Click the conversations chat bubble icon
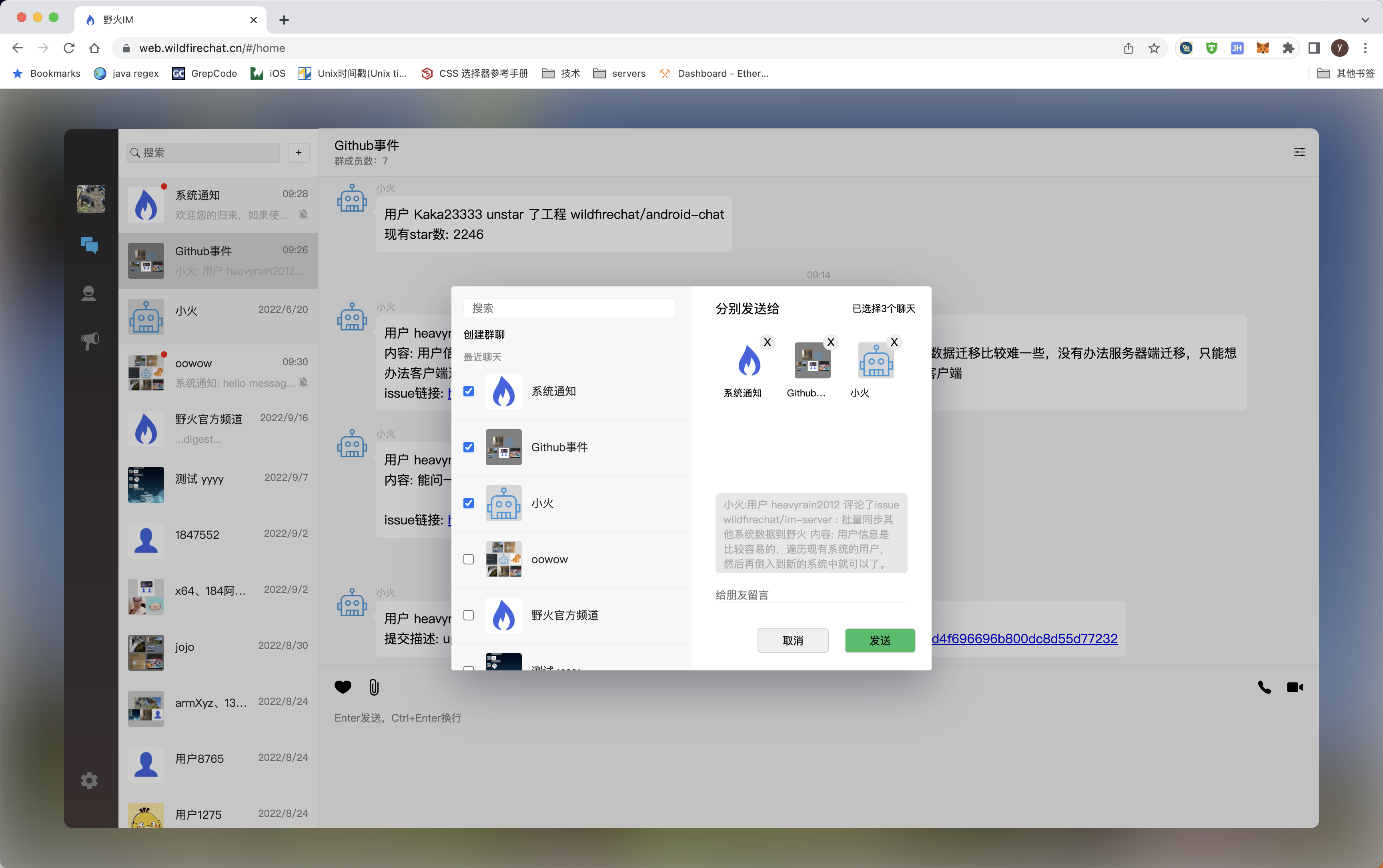The height and width of the screenshot is (868, 1383). click(x=89, y=245)
